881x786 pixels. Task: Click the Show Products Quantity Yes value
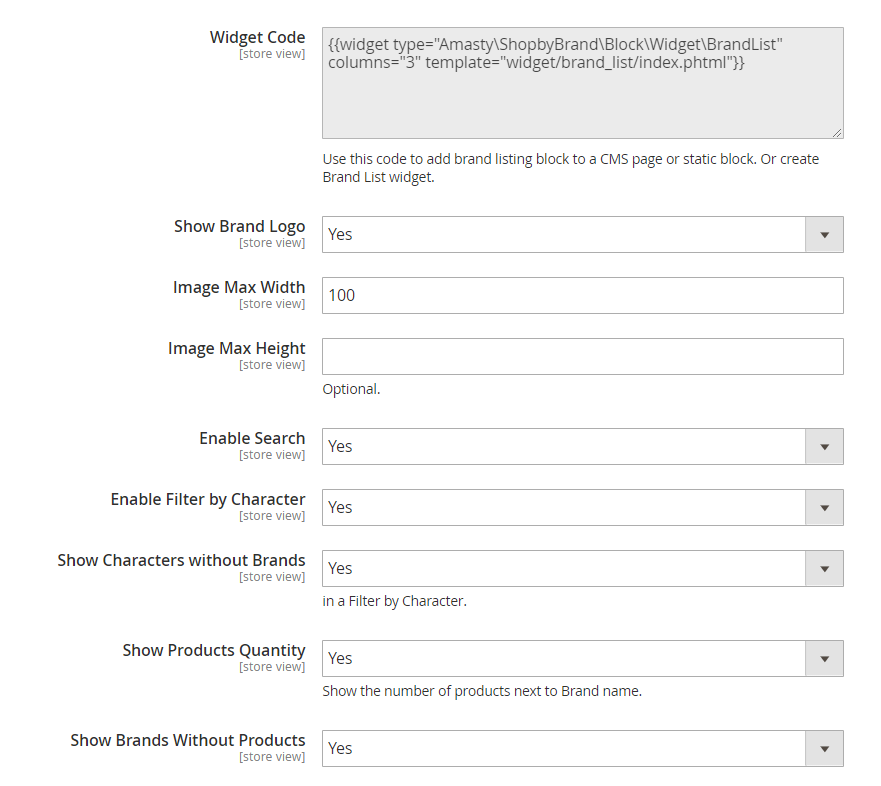click(x=340, y=658)
